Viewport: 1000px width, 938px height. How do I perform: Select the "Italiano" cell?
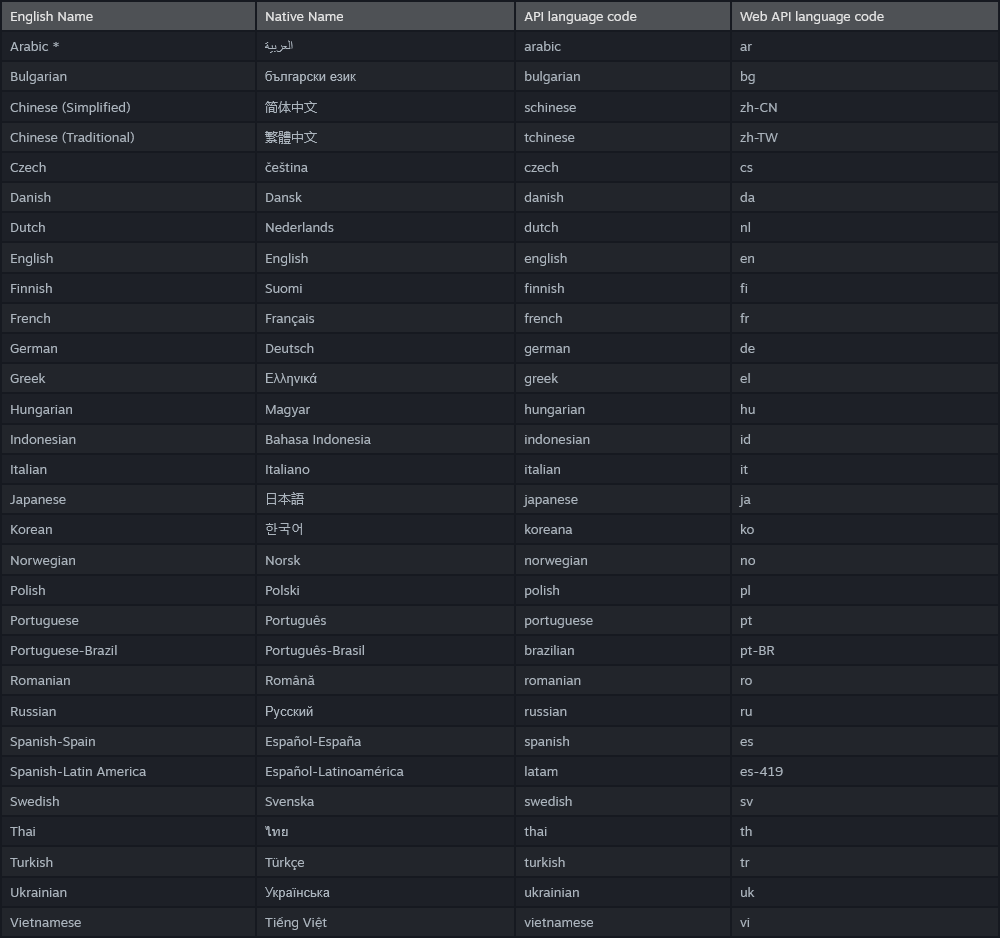click(385, 469)
